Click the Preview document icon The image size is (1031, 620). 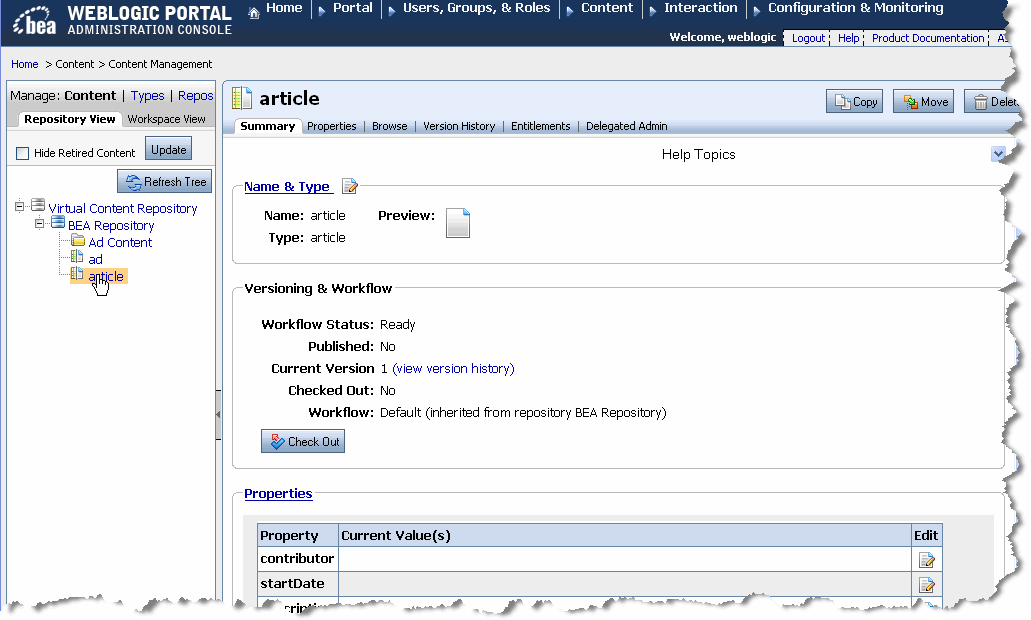[x=458, y=222]
